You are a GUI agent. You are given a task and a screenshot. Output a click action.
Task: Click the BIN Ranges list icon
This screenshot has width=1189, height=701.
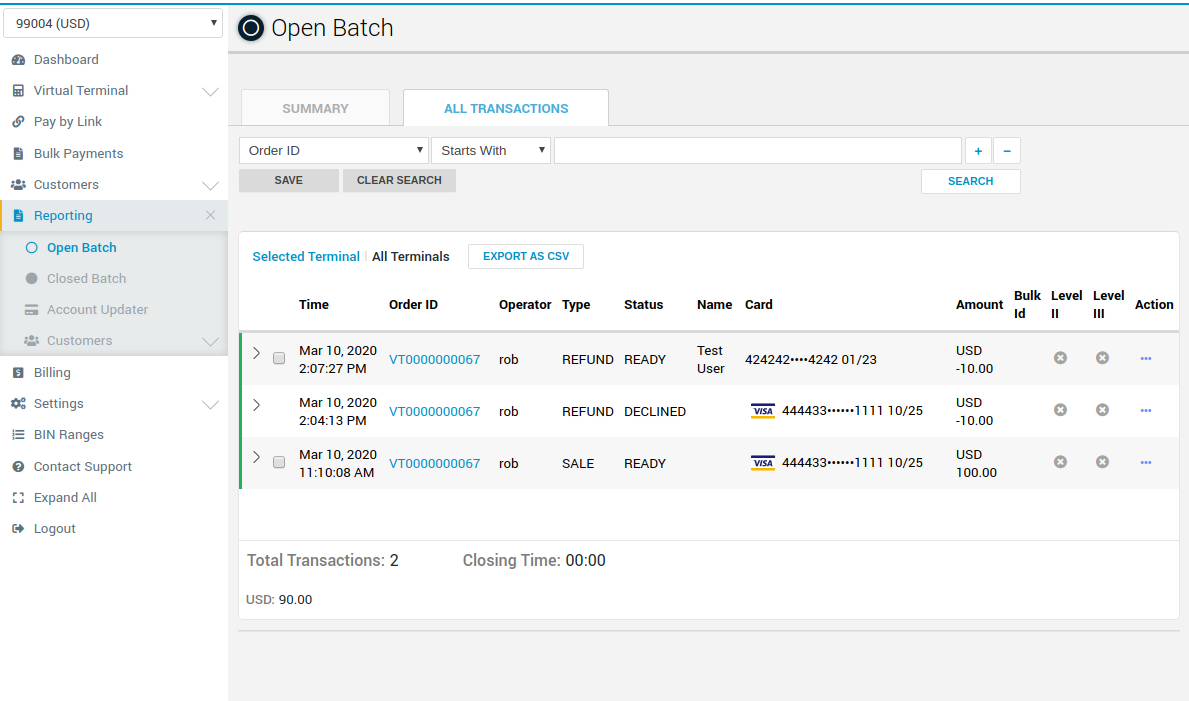click(18, 435)
